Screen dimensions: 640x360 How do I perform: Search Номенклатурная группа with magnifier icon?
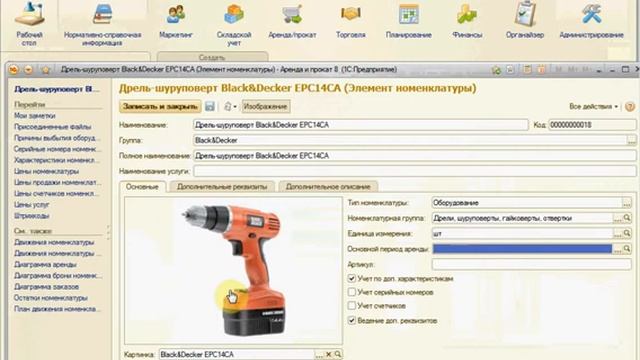[x=627, y=218]
